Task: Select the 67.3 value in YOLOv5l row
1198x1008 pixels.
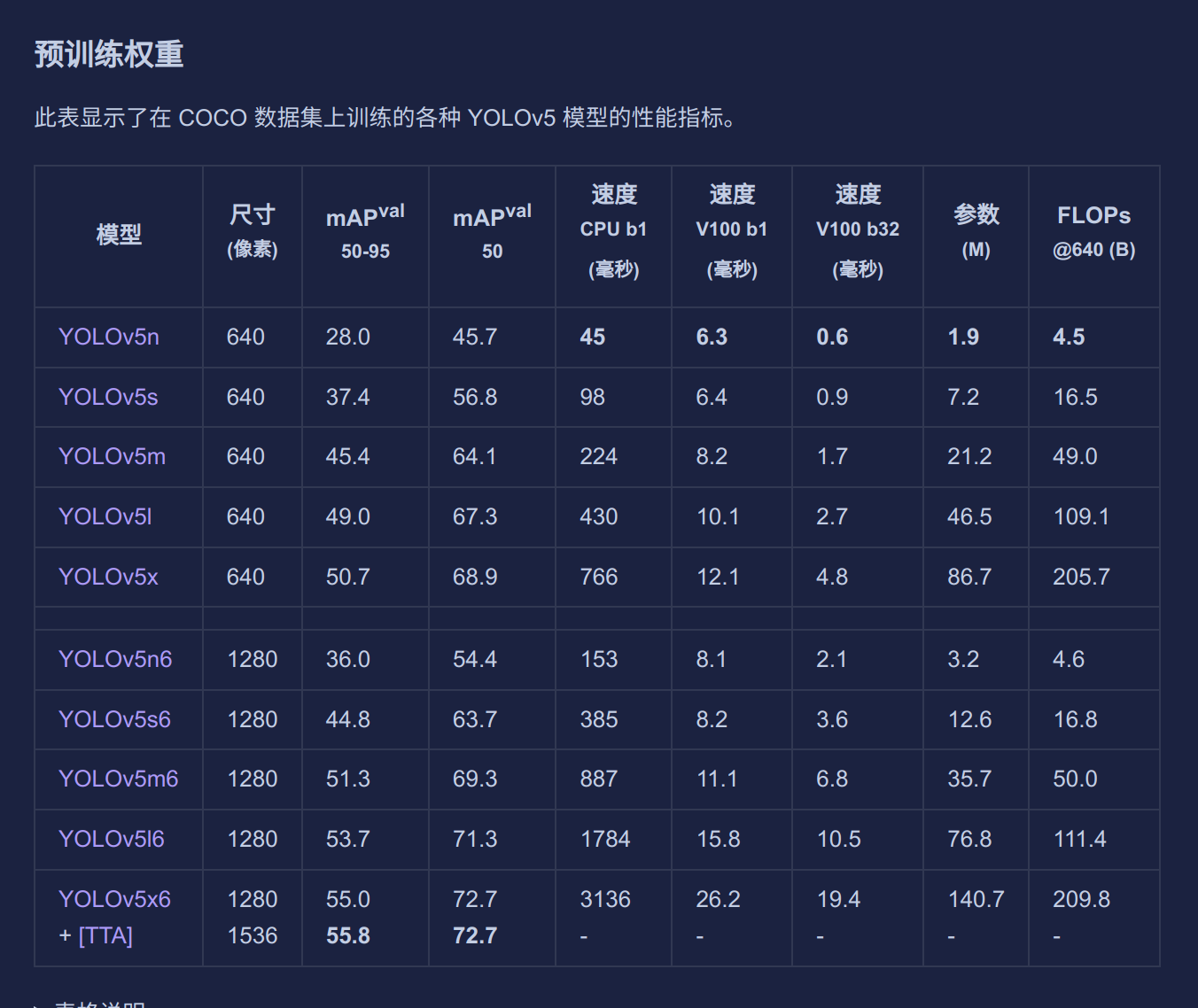Action: click(x=475, y=516)
